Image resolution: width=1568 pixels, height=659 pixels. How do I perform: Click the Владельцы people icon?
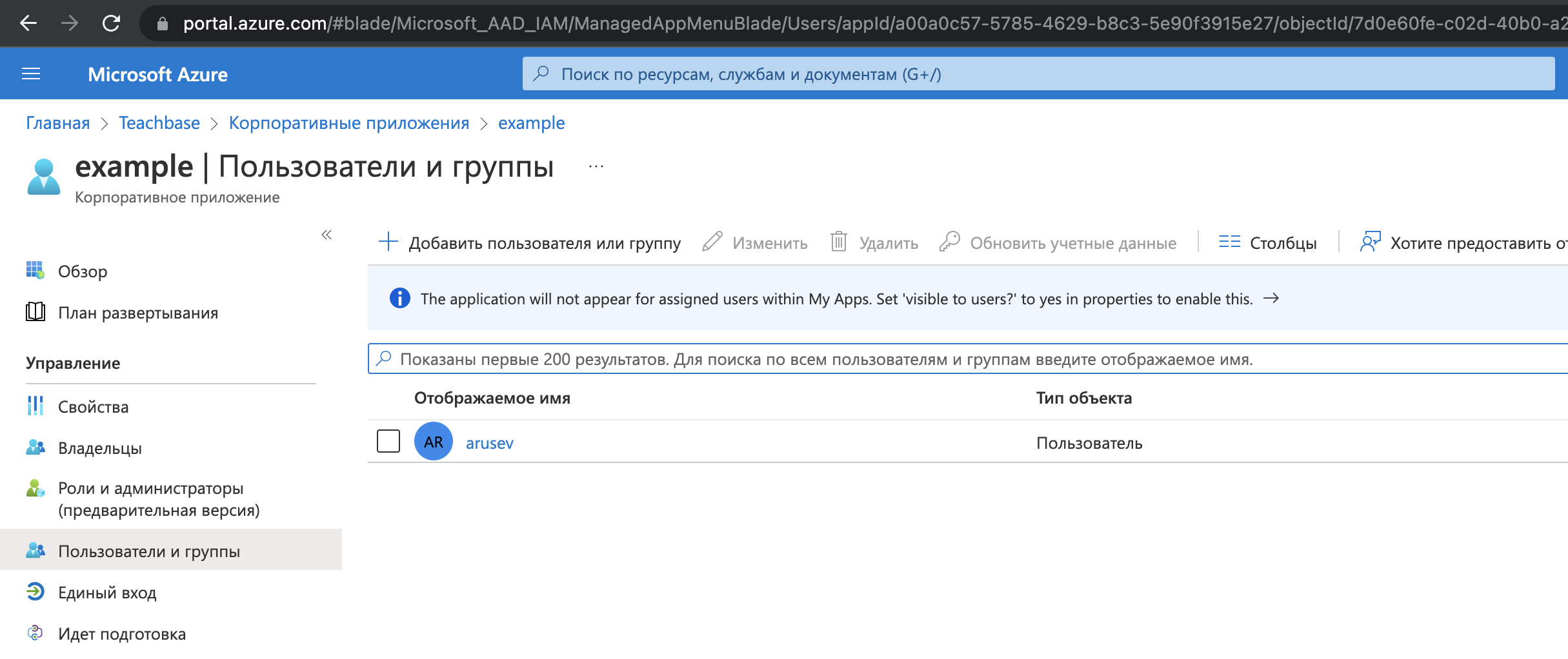[x=35, y=448]
